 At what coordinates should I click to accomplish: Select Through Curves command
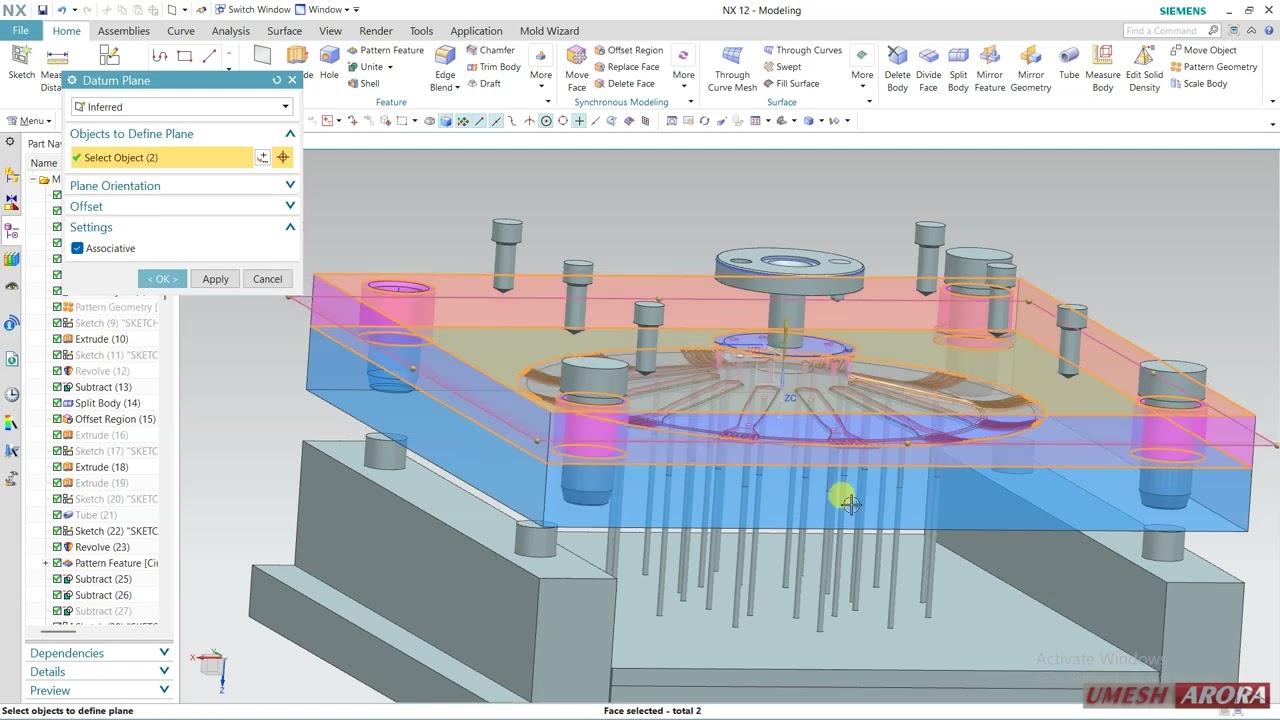point(802,50)
